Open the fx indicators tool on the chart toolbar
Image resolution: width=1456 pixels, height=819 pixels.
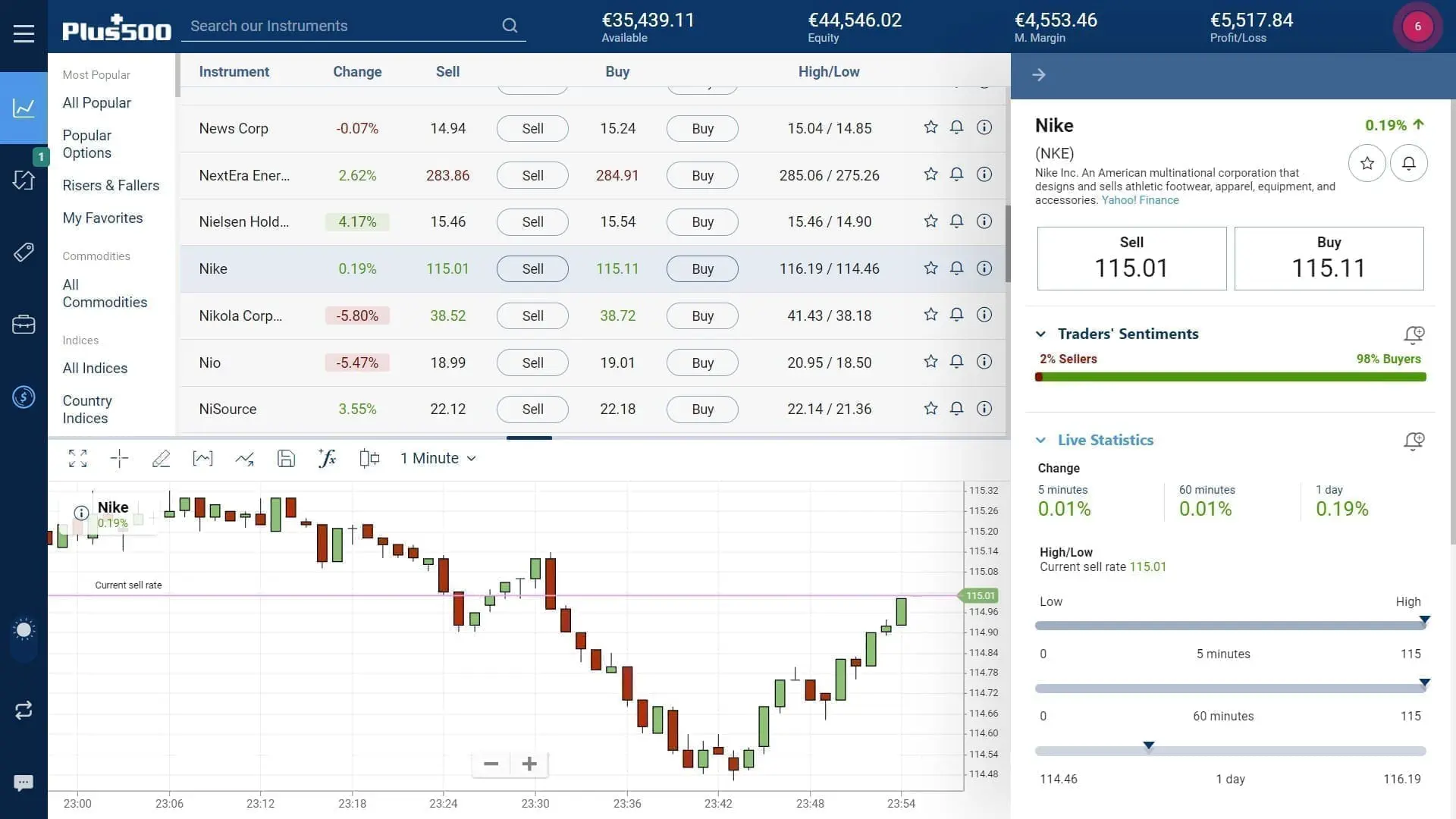tap(328, 458)
